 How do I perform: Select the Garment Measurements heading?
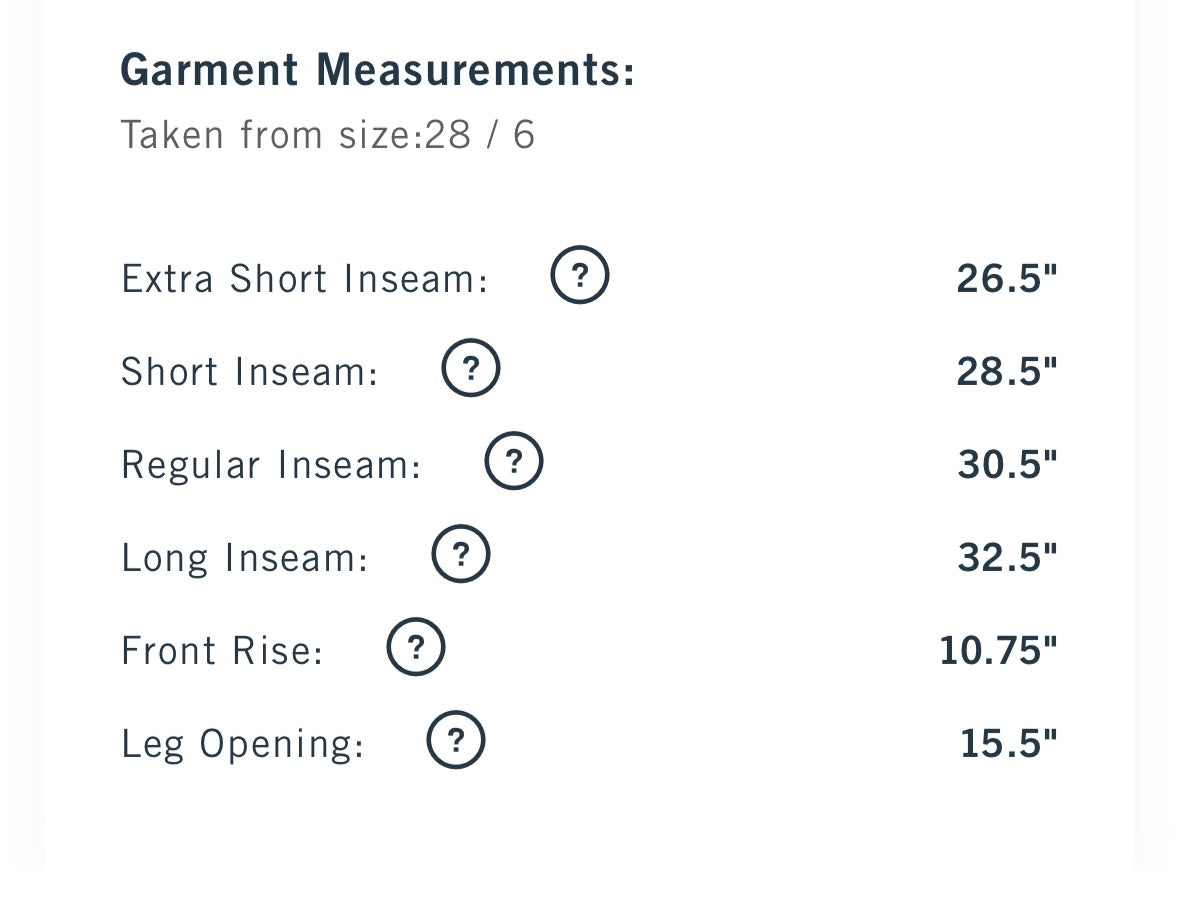point(377,71)
